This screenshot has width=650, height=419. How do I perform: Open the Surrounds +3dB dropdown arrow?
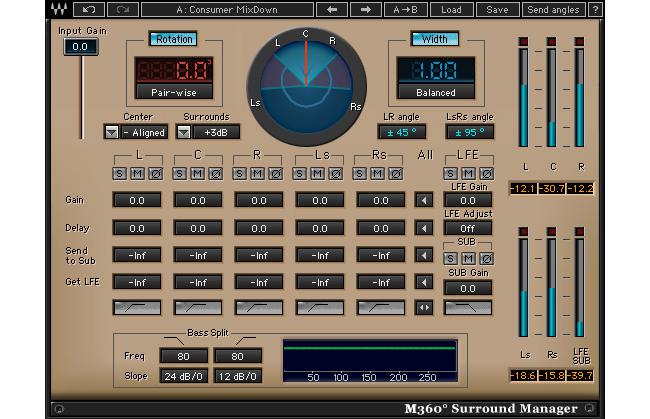183,132
